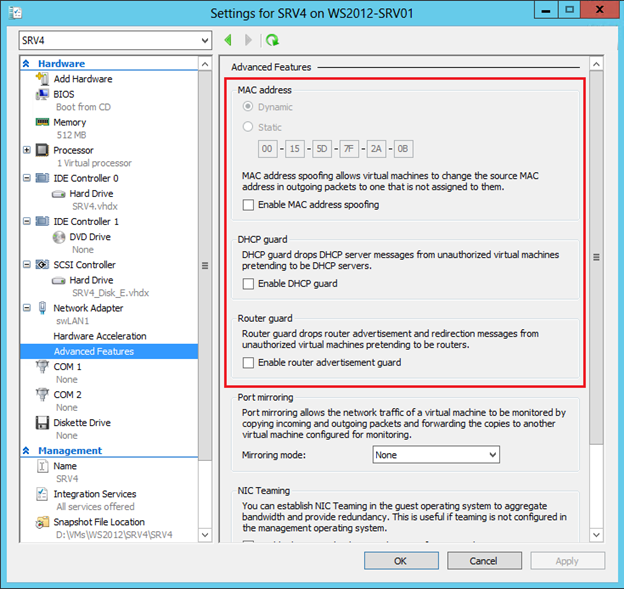Collapse the IDE Controller 1 node
The height and width of the screenshot is (589, 624).
pyautogui.click(x=27, y=221)
